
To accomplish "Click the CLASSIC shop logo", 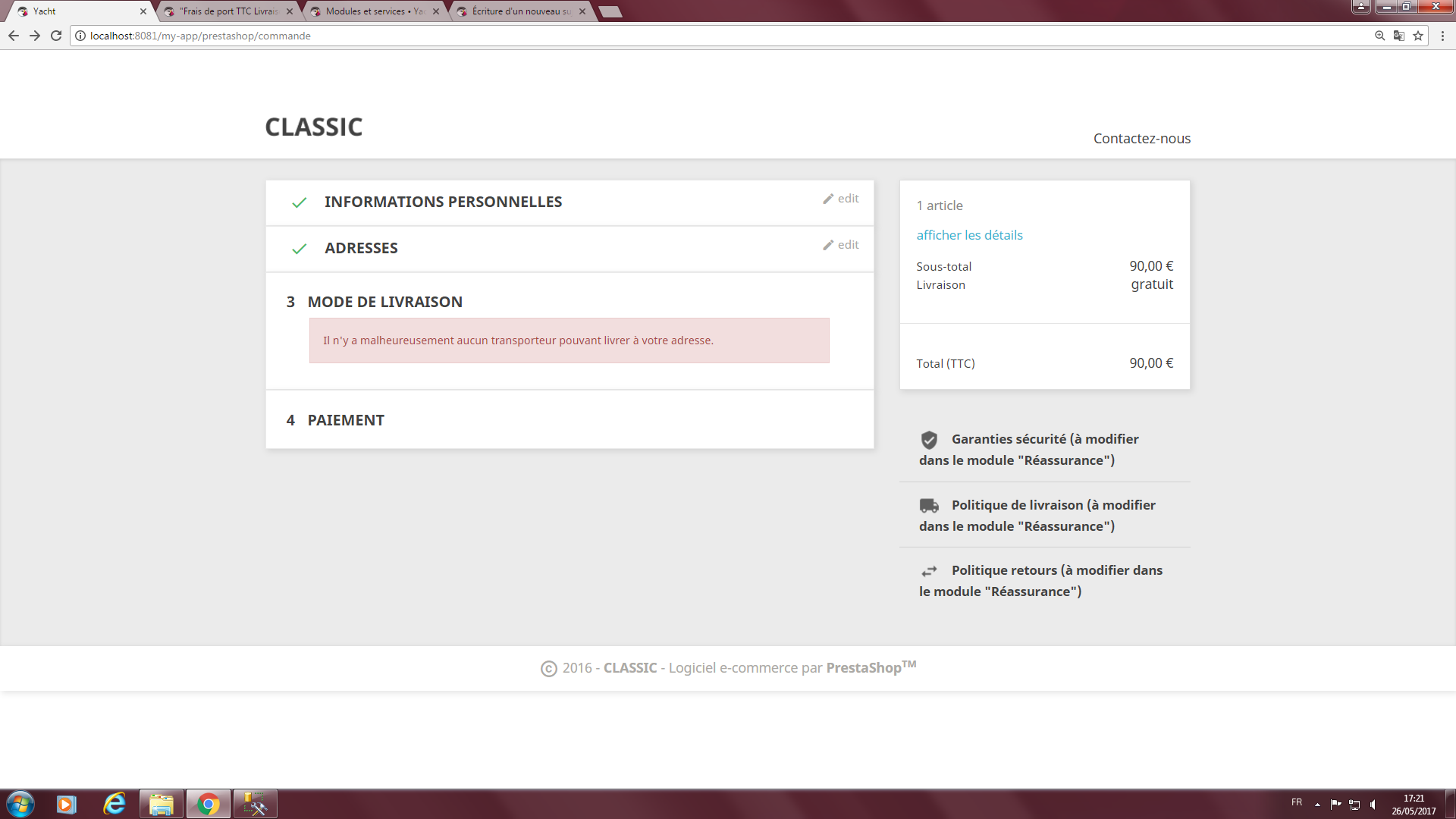I will [313, 127].
